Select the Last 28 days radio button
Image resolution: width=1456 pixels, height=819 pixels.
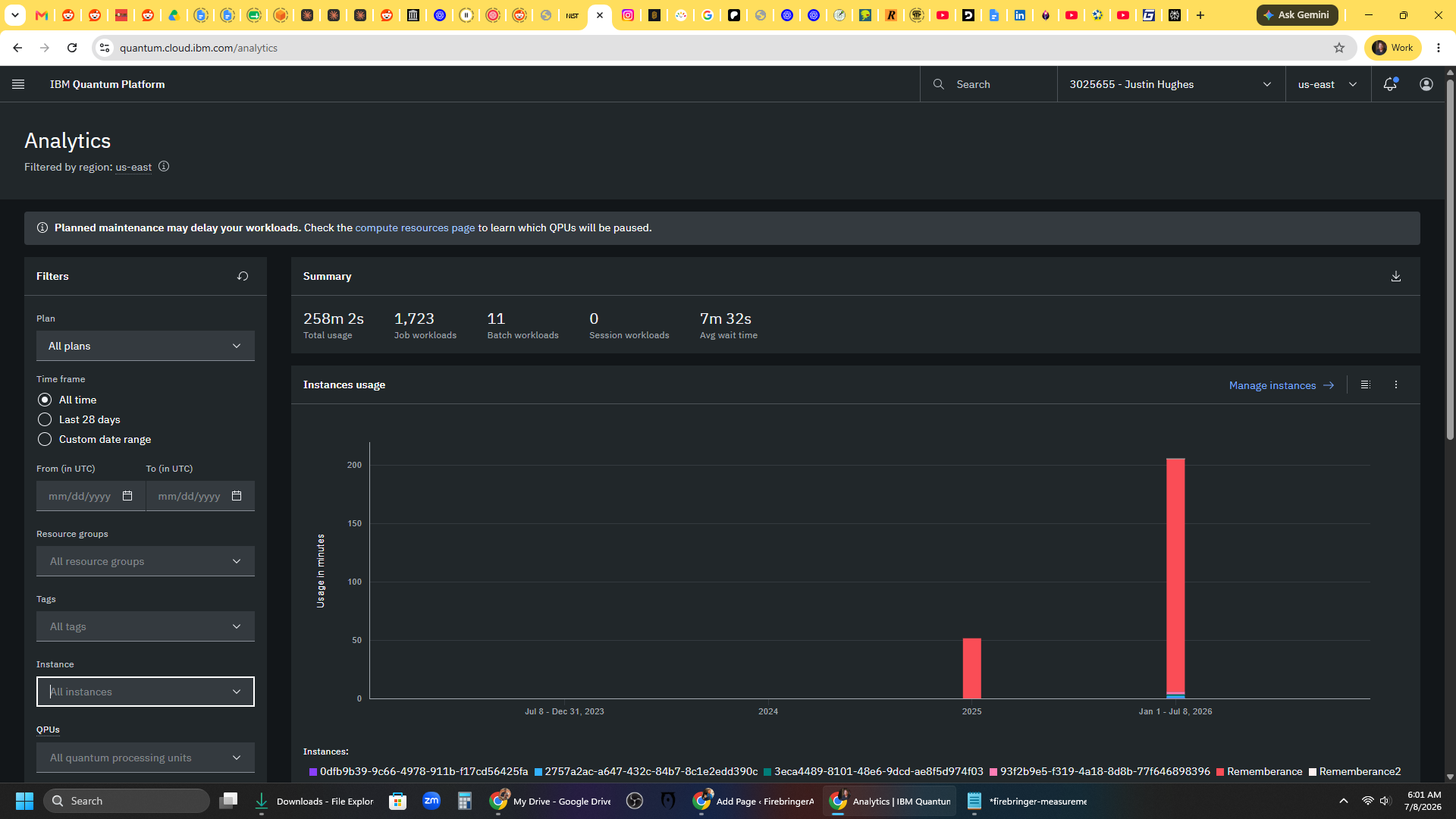pos(45,419)
